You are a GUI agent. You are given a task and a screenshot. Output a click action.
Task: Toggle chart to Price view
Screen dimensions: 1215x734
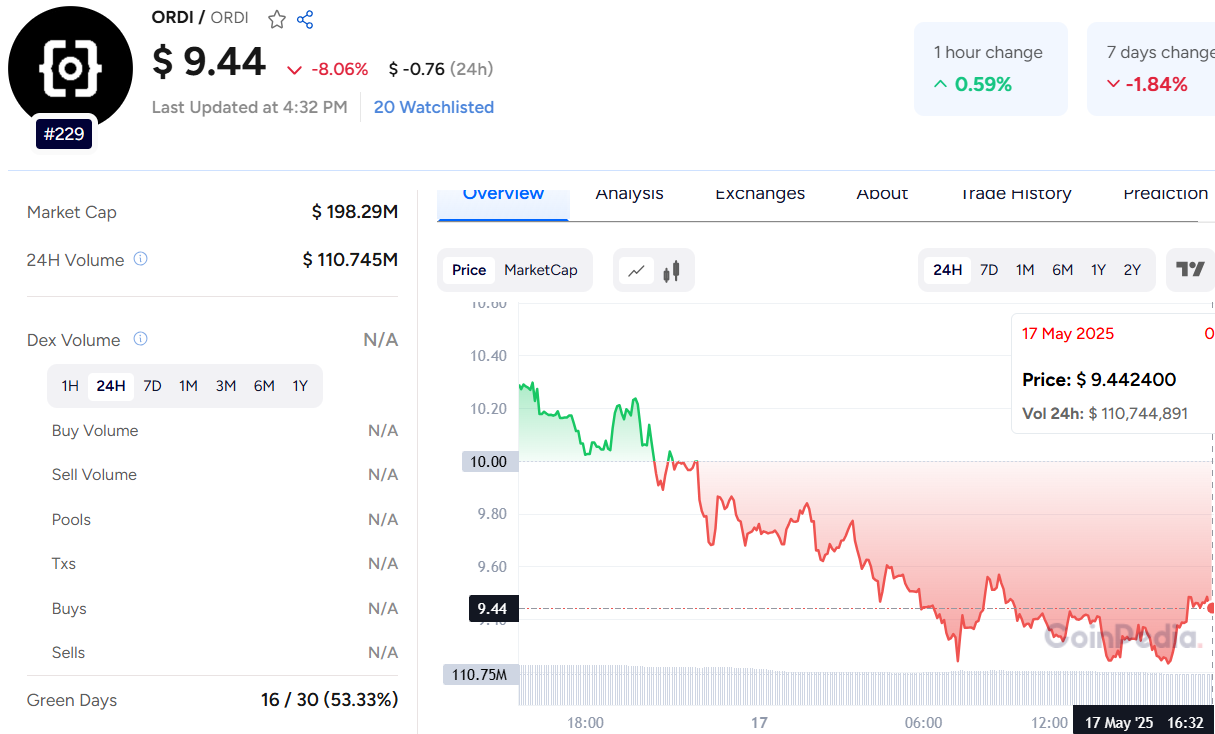click(469, 270)
